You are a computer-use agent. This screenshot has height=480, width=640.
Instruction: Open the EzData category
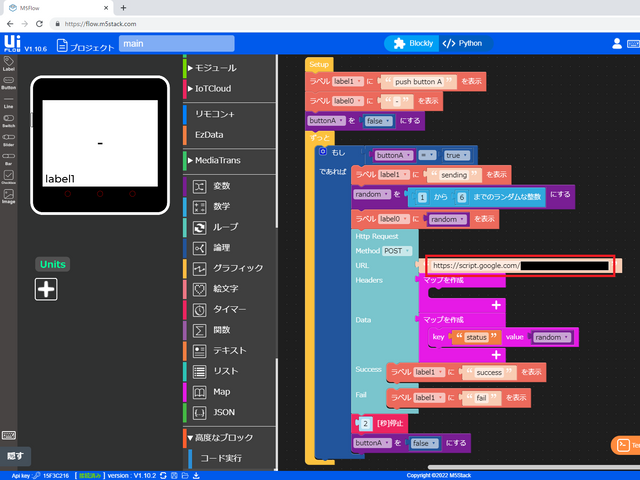coord(209,133)
